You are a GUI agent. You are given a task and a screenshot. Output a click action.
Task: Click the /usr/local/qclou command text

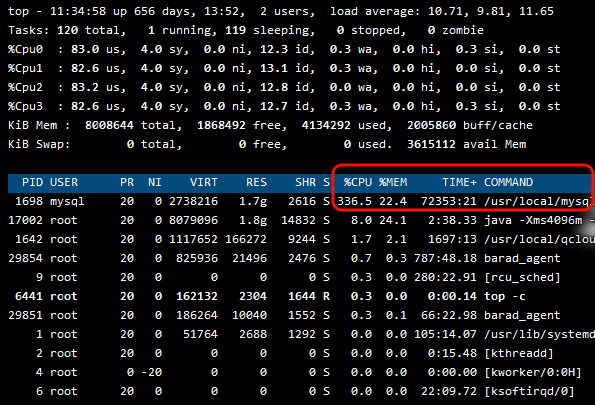[539, 239]
